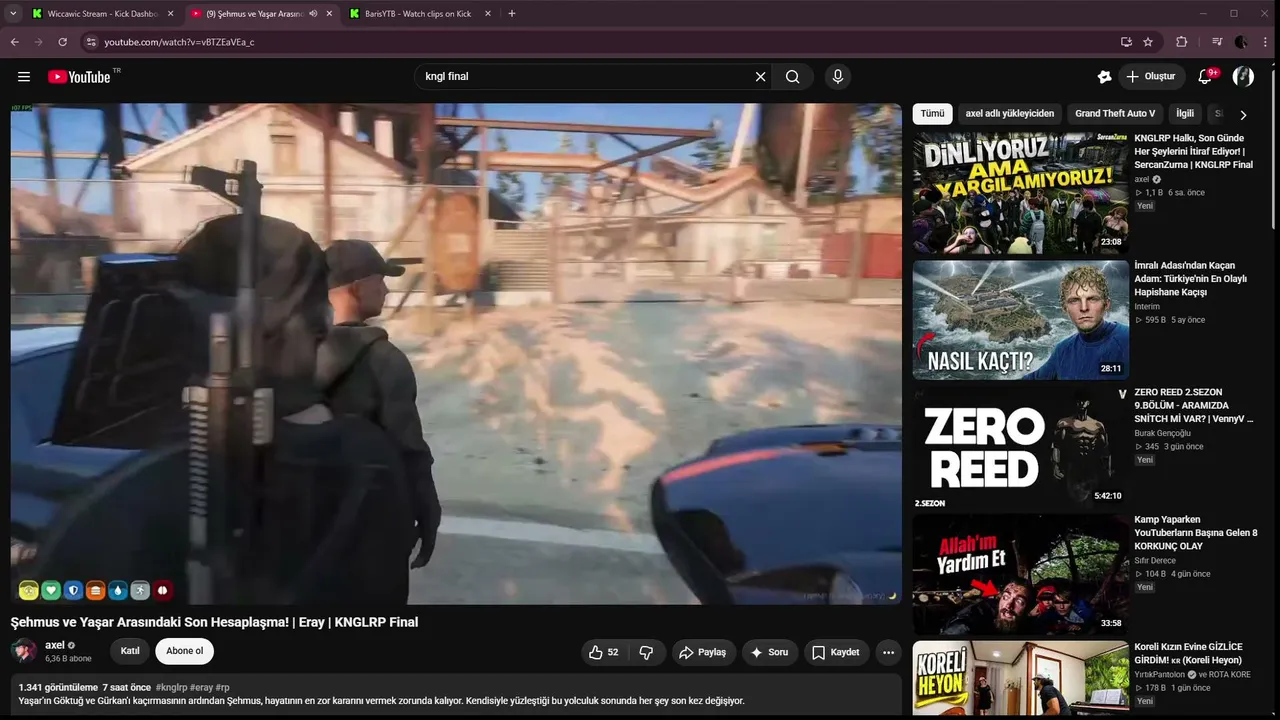
Task: Go to the YouTube home logo
Action: 79,77
